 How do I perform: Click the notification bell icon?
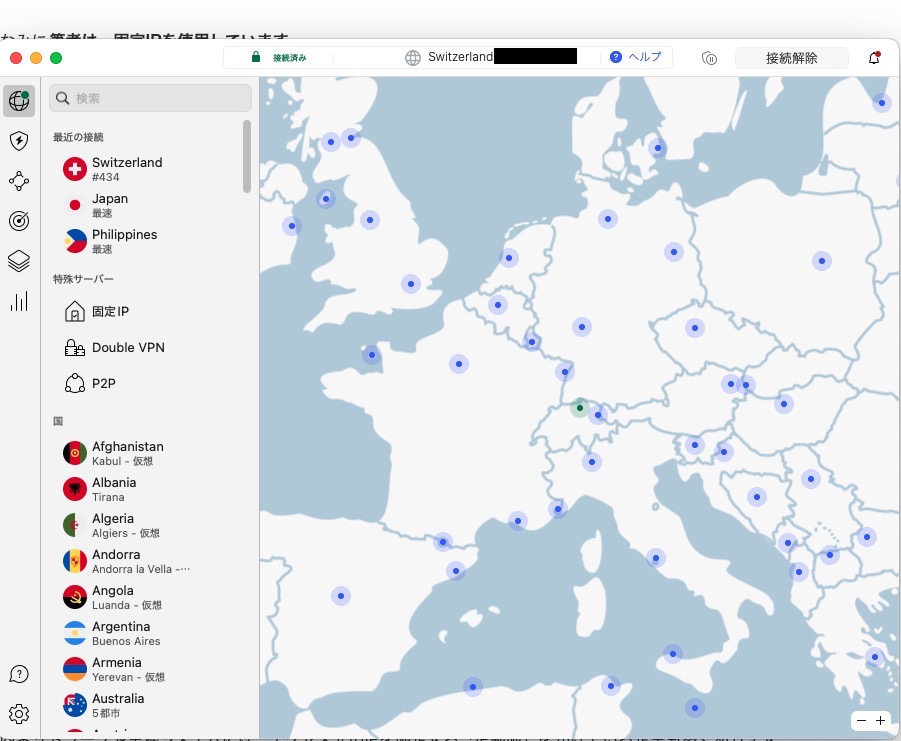(874, 58)
